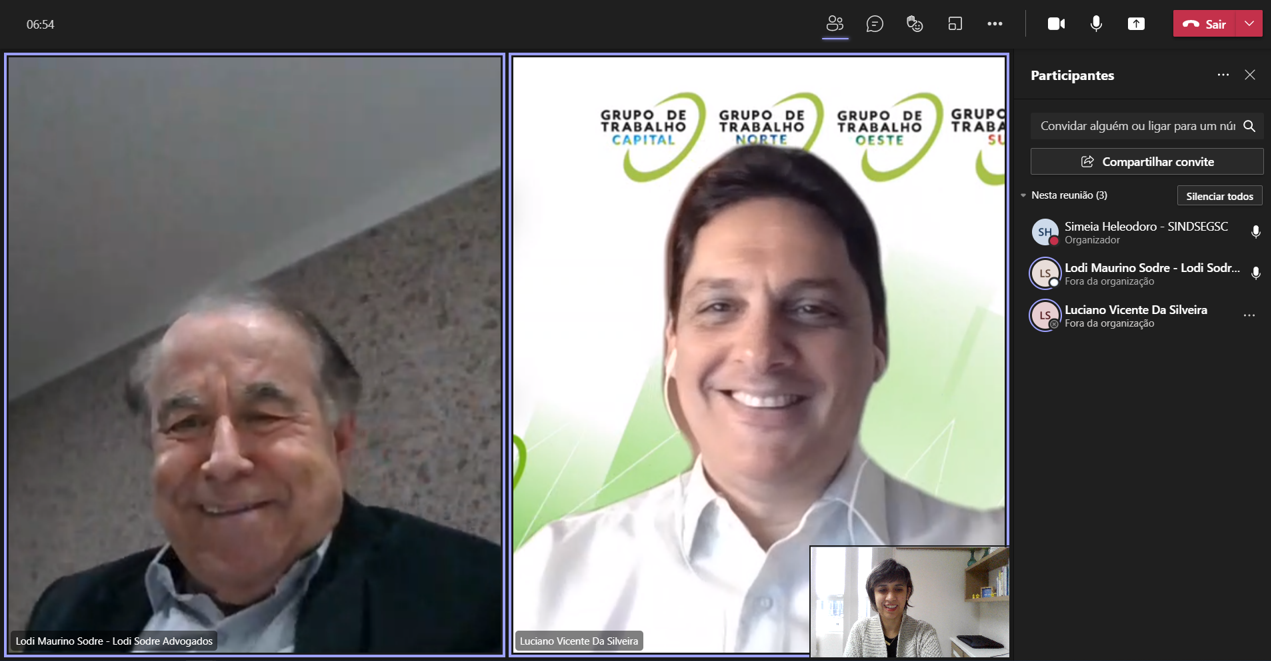This screenshot has width=1271, height=661.
Task: Click the 'Silenciar todos' button
Action: (1219, 196)
